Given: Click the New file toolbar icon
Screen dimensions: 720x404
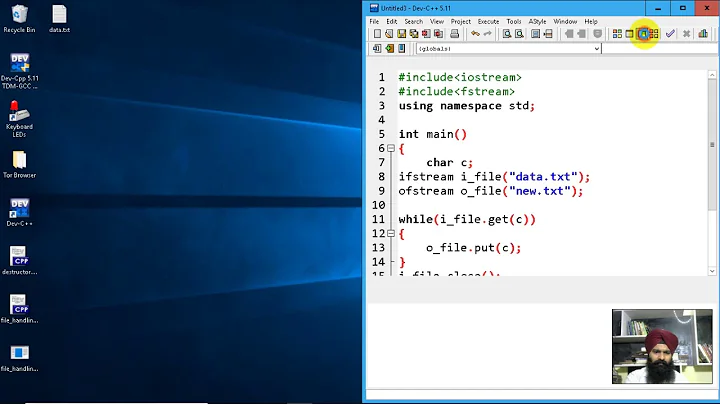Looking at the screenshot, I should 377,34.
